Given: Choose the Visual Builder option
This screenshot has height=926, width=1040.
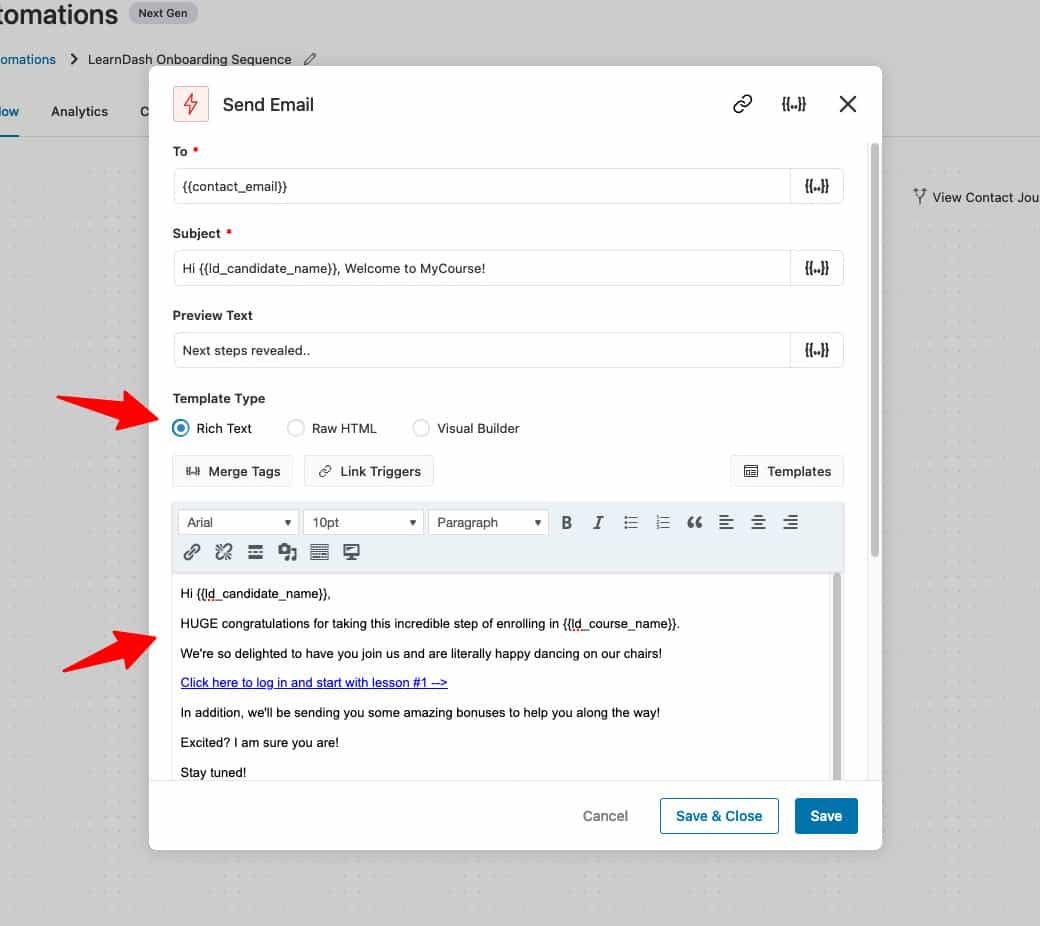Looking at the screenshot, I should (421, 428).
